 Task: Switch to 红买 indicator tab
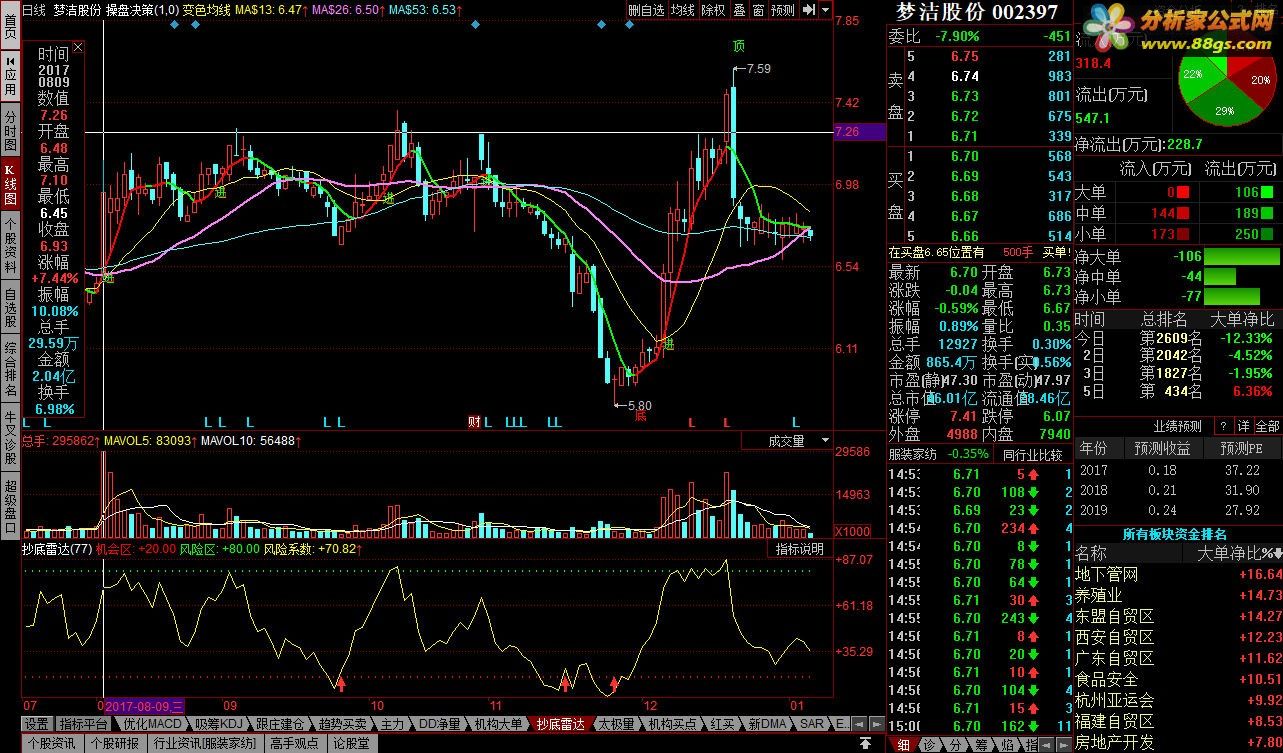[x=722, y=723]
